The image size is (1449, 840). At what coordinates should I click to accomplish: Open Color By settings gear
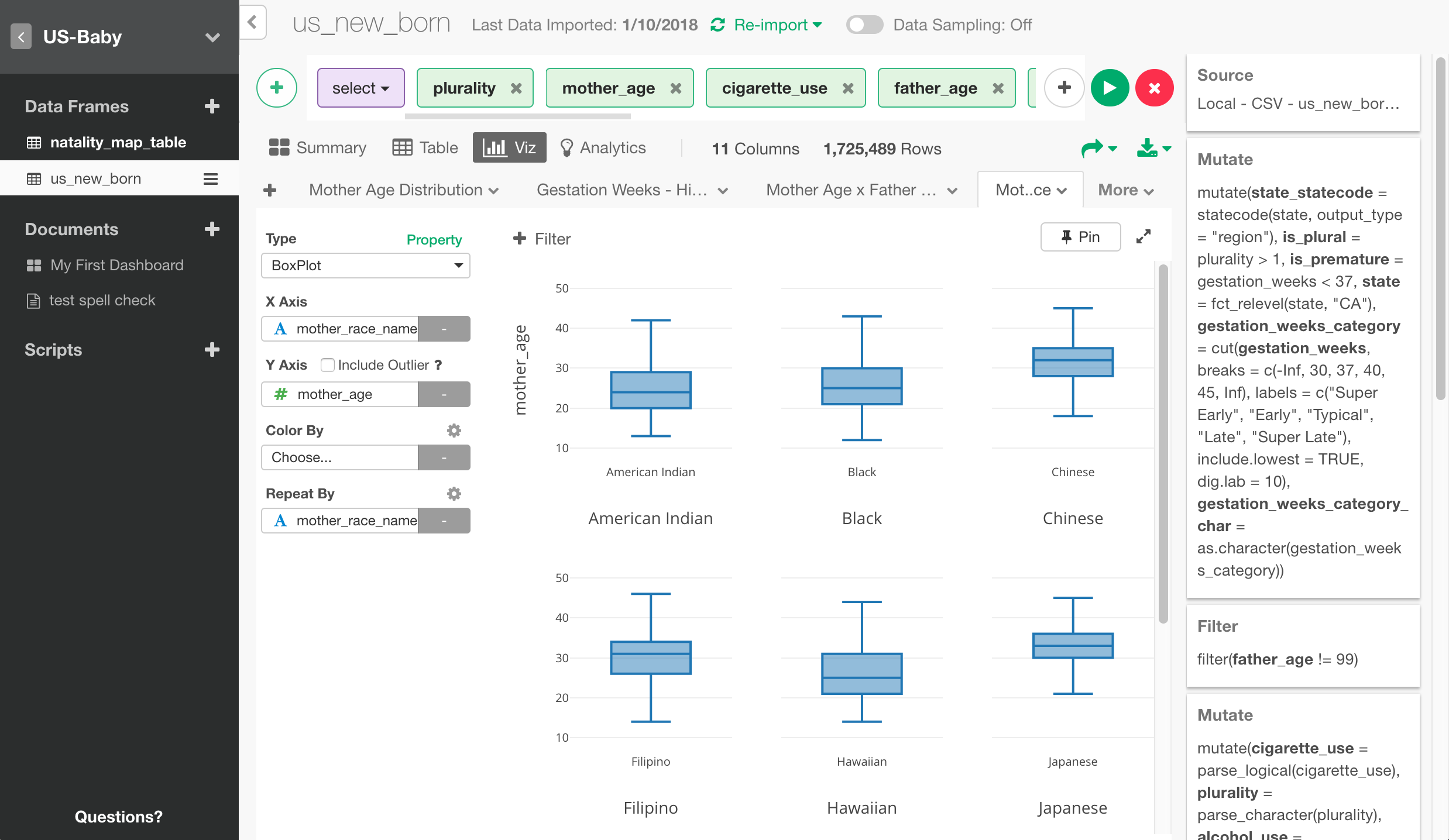(x=454, y=430)
